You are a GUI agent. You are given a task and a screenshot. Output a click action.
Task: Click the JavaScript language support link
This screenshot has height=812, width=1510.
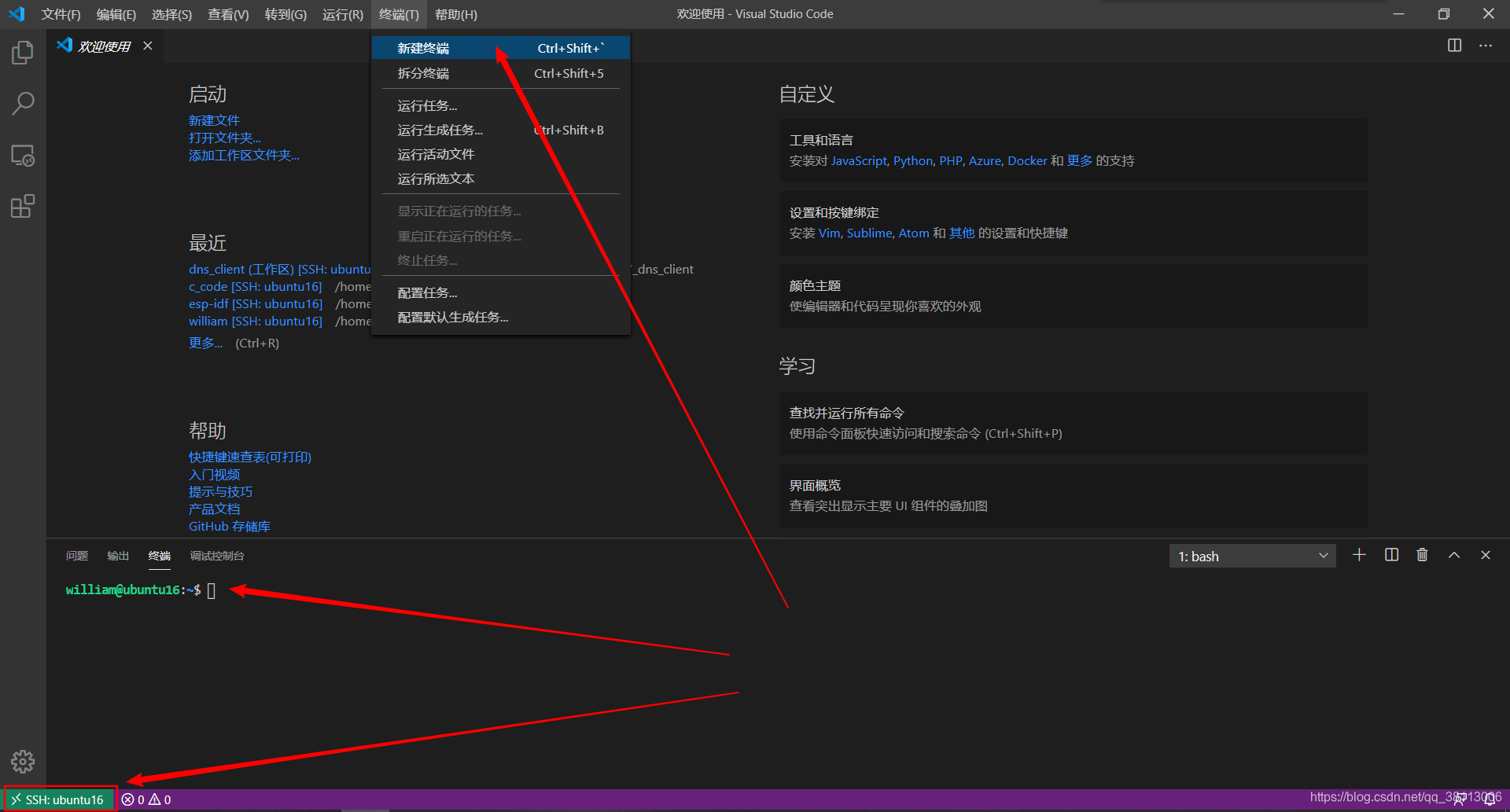tap(859, 160)
